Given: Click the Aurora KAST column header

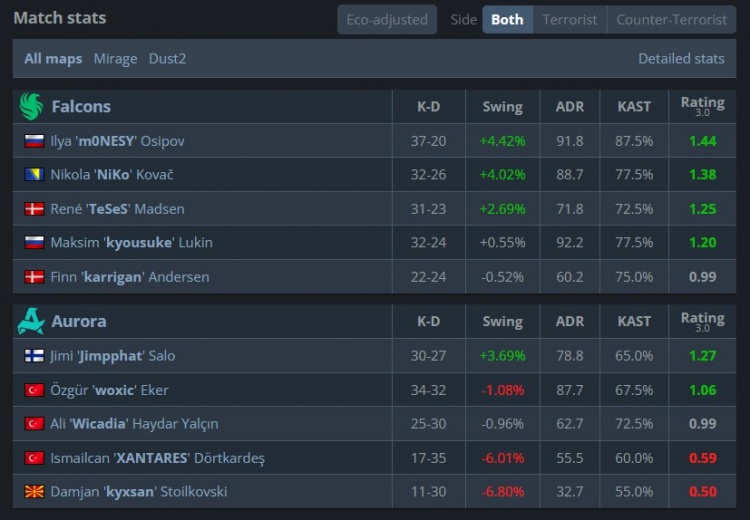Looking at the screenshot, I should pyautogui.click(x=634, y=321).
